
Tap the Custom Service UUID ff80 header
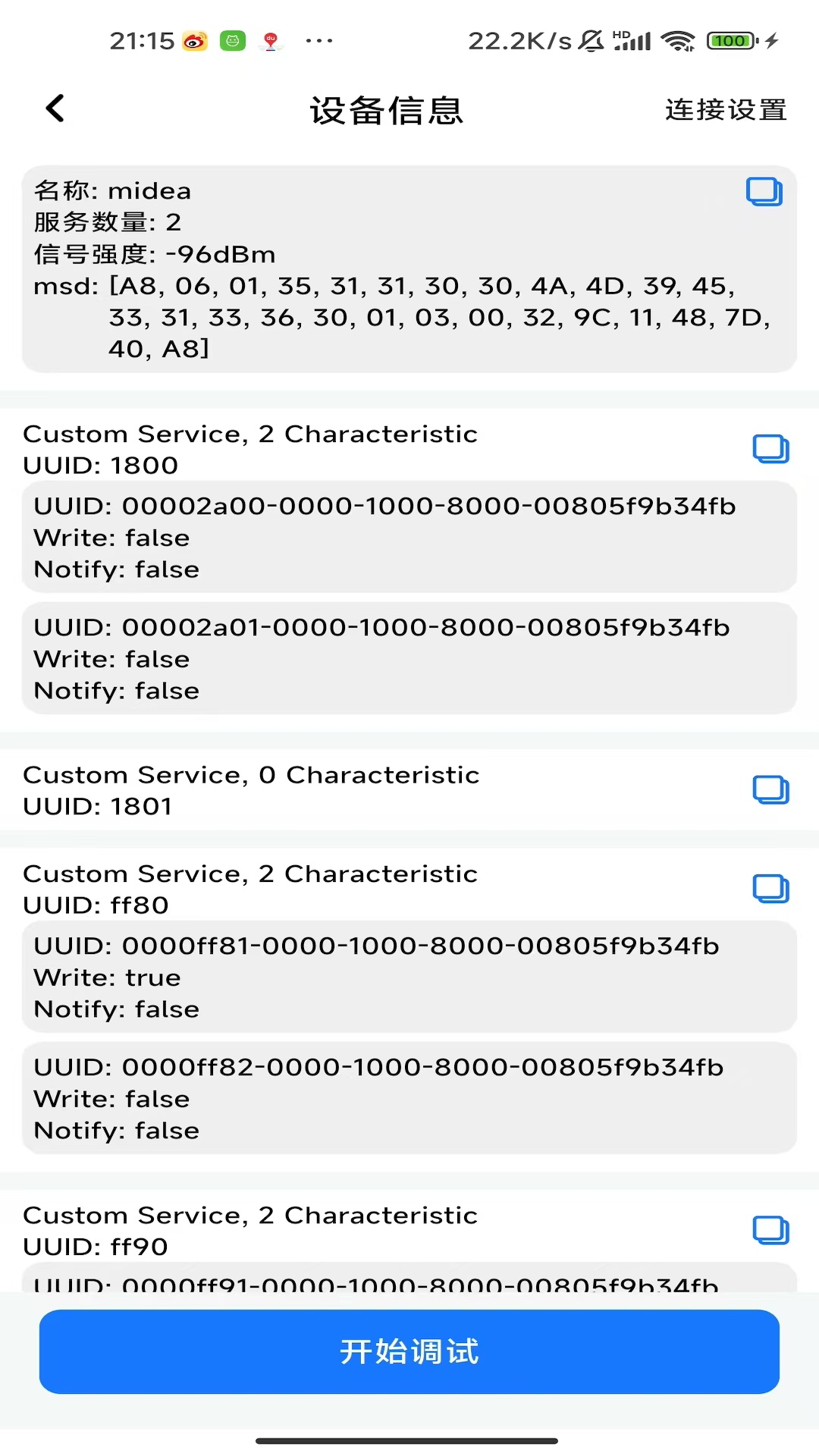(250, 889)
